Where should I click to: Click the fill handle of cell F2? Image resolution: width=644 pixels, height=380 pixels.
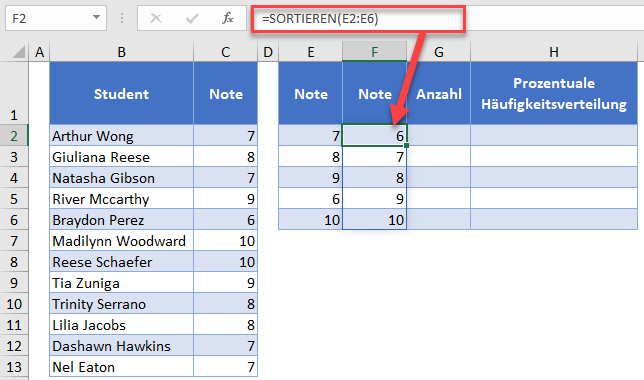pyautogui.click(x=406, y=145)
